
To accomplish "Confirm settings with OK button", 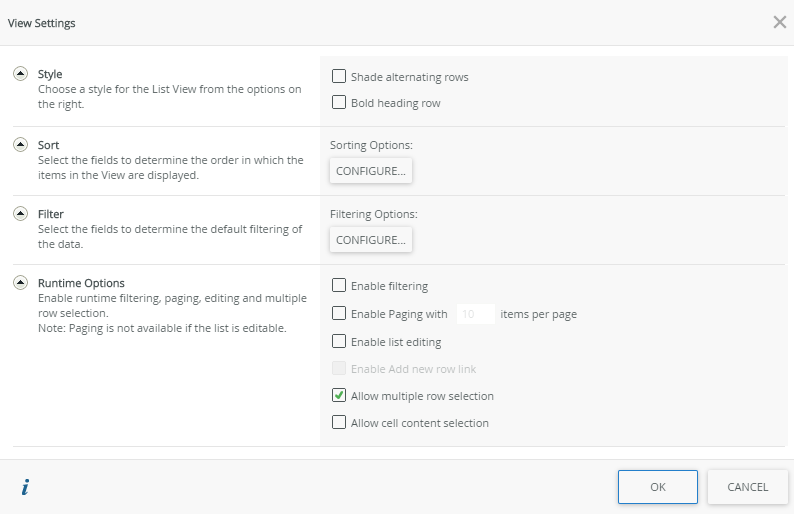I will coord(657,487).
